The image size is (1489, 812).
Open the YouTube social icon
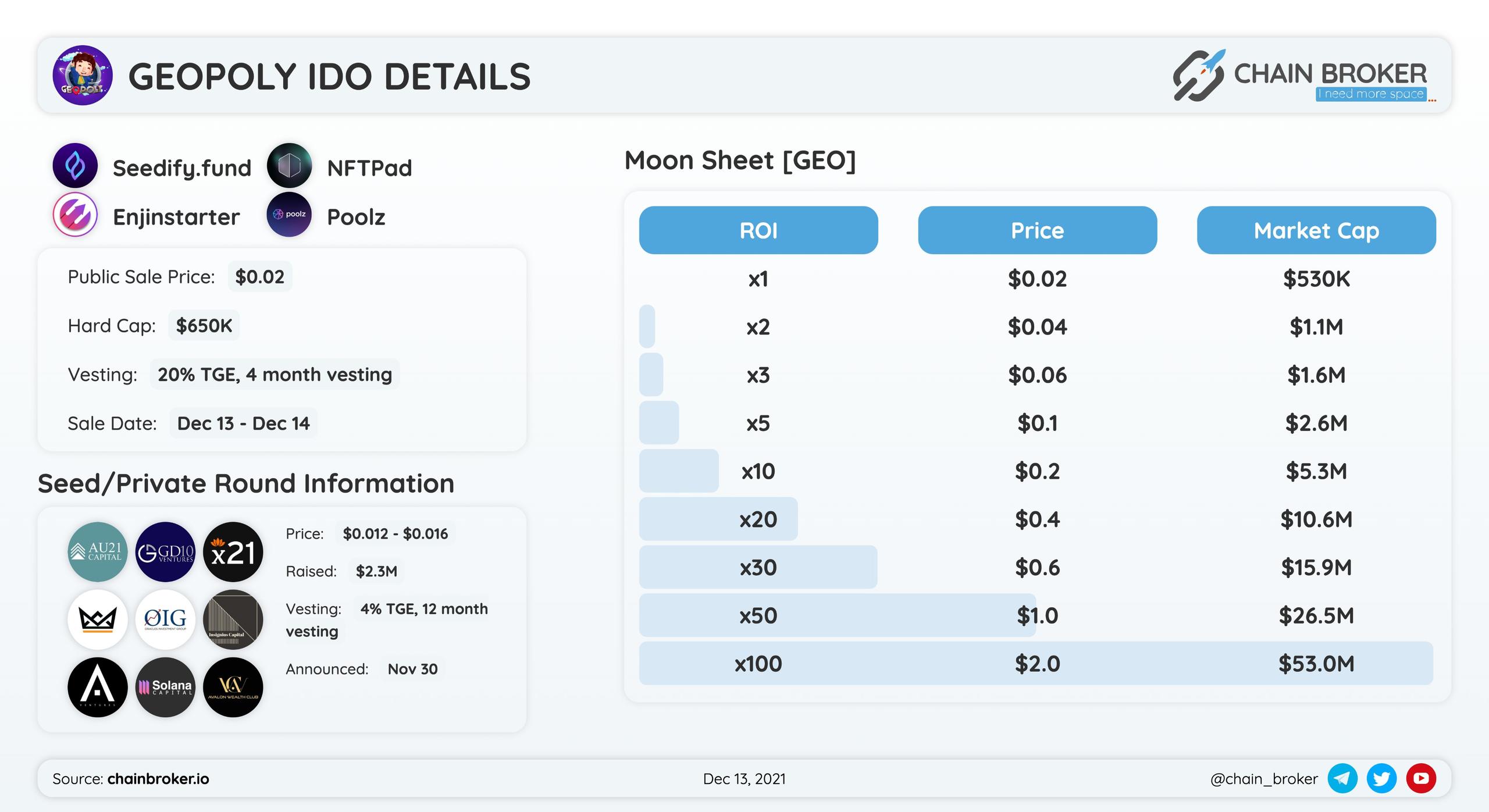click(1421, 778)
